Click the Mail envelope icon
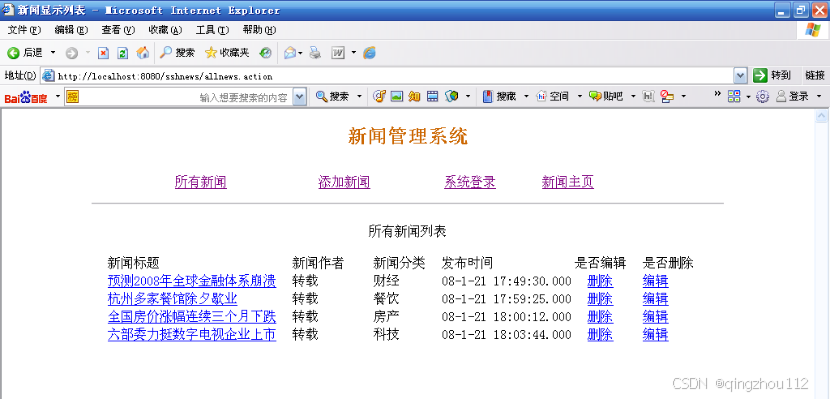830x399 pixels. click(290, 53)
